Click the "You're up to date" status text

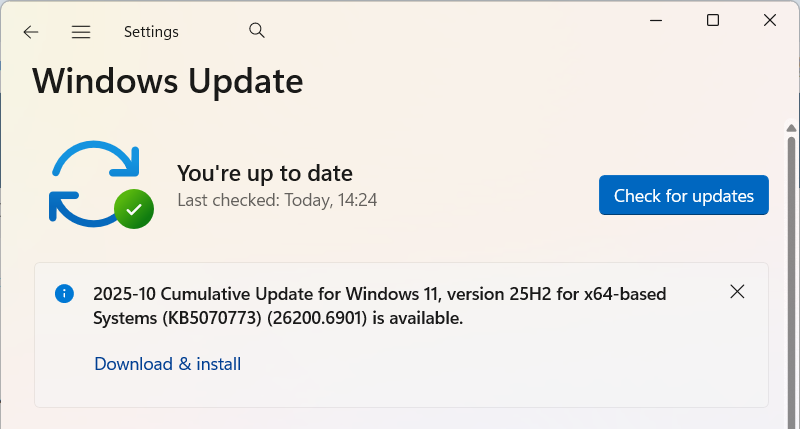point(264,173)
